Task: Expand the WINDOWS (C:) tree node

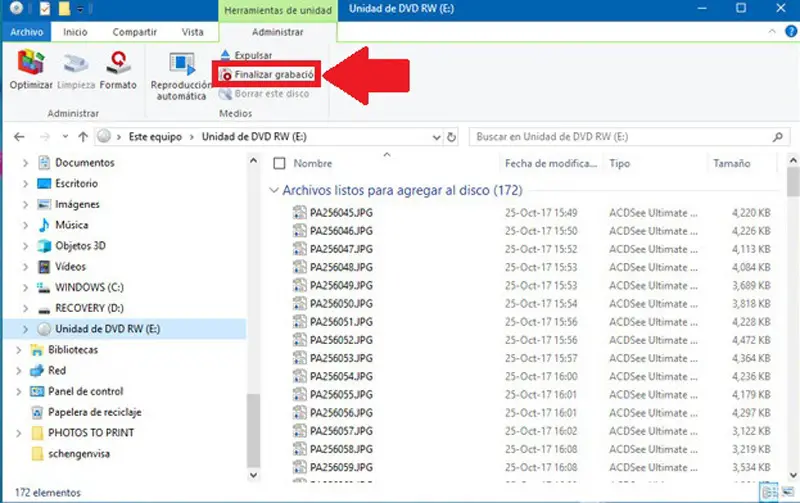Action: tap(25, 288)
